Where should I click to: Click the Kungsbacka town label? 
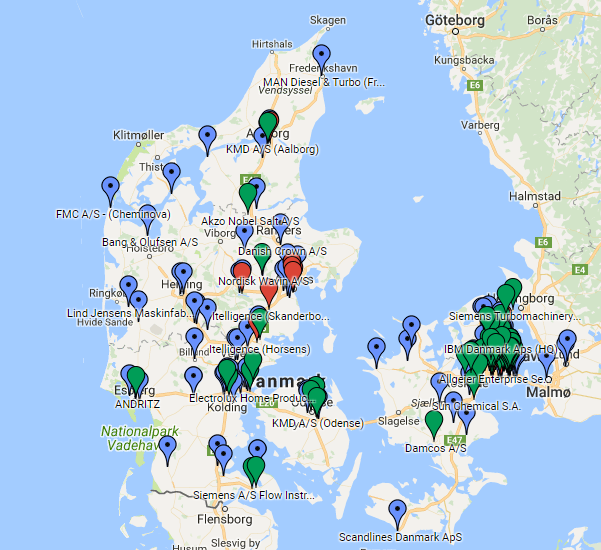[x=464, y=60]
